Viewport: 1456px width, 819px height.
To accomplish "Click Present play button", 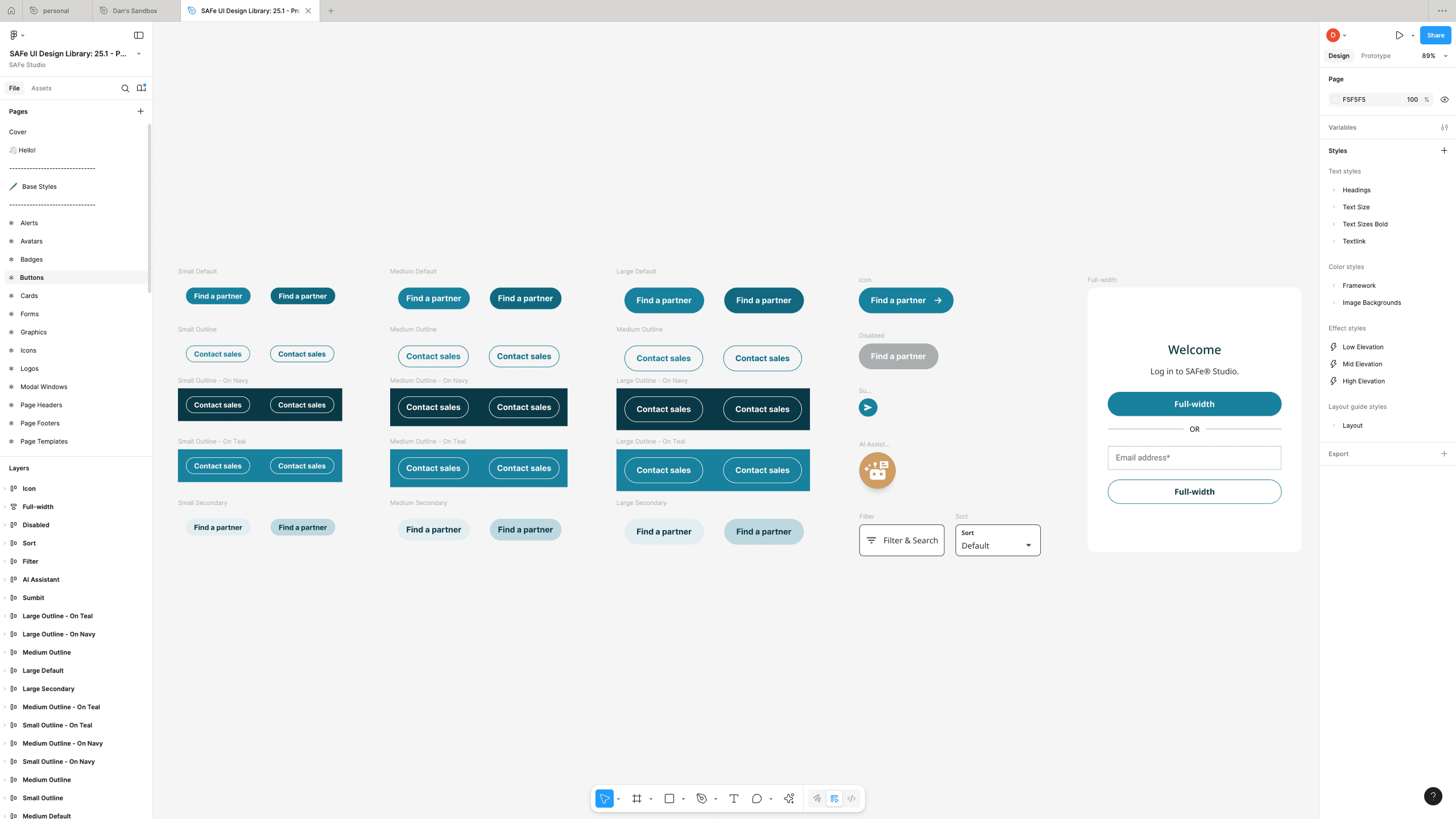I will click(1399, 35).
